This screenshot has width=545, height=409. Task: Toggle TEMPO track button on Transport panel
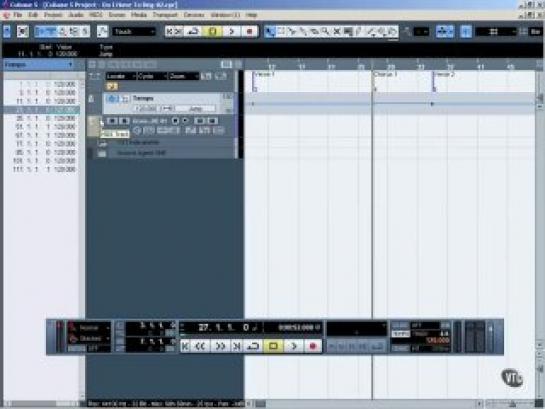tap(400, 334)
